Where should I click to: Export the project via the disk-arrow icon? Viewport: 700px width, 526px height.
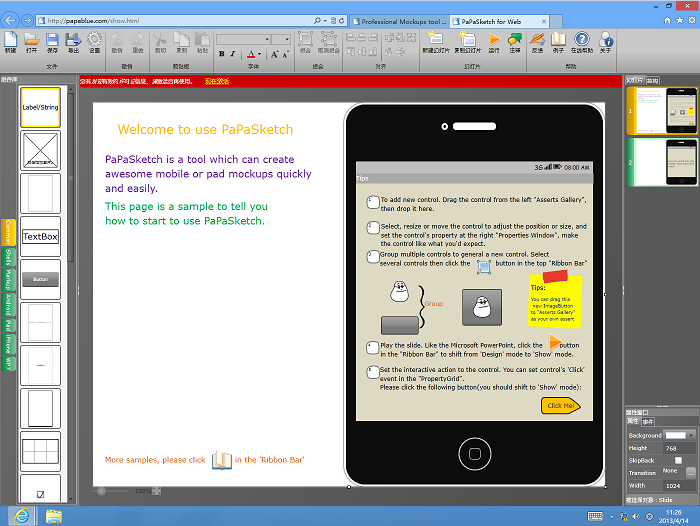[73, 42]
